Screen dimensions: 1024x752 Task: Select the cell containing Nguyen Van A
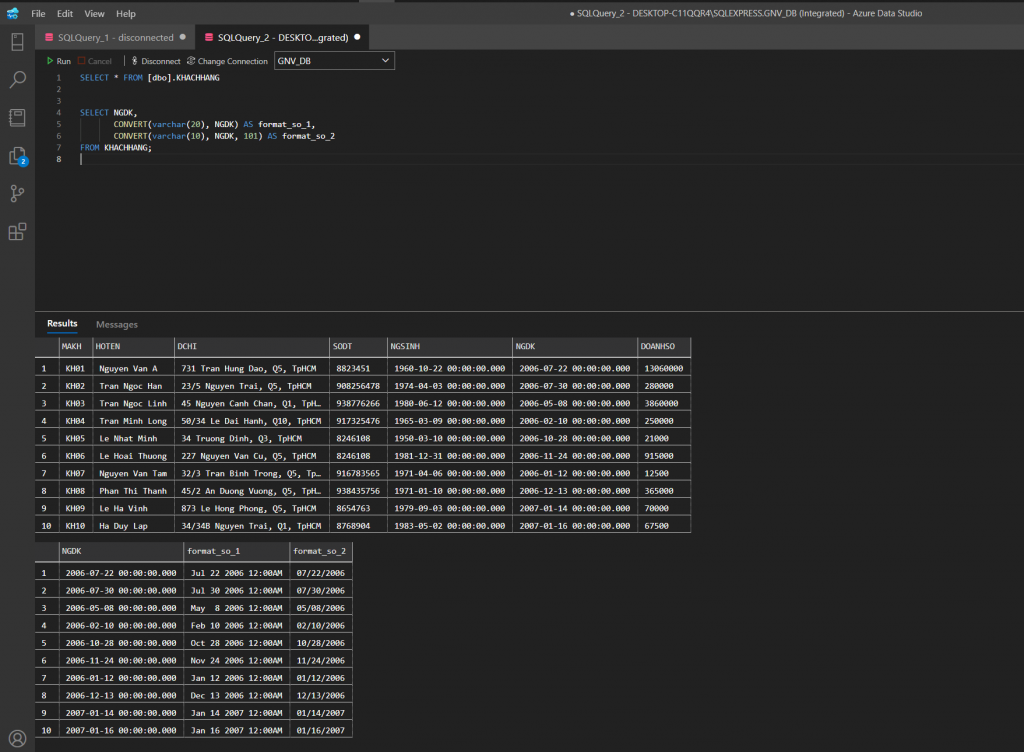pyautogui.click(x=128, y=369)
